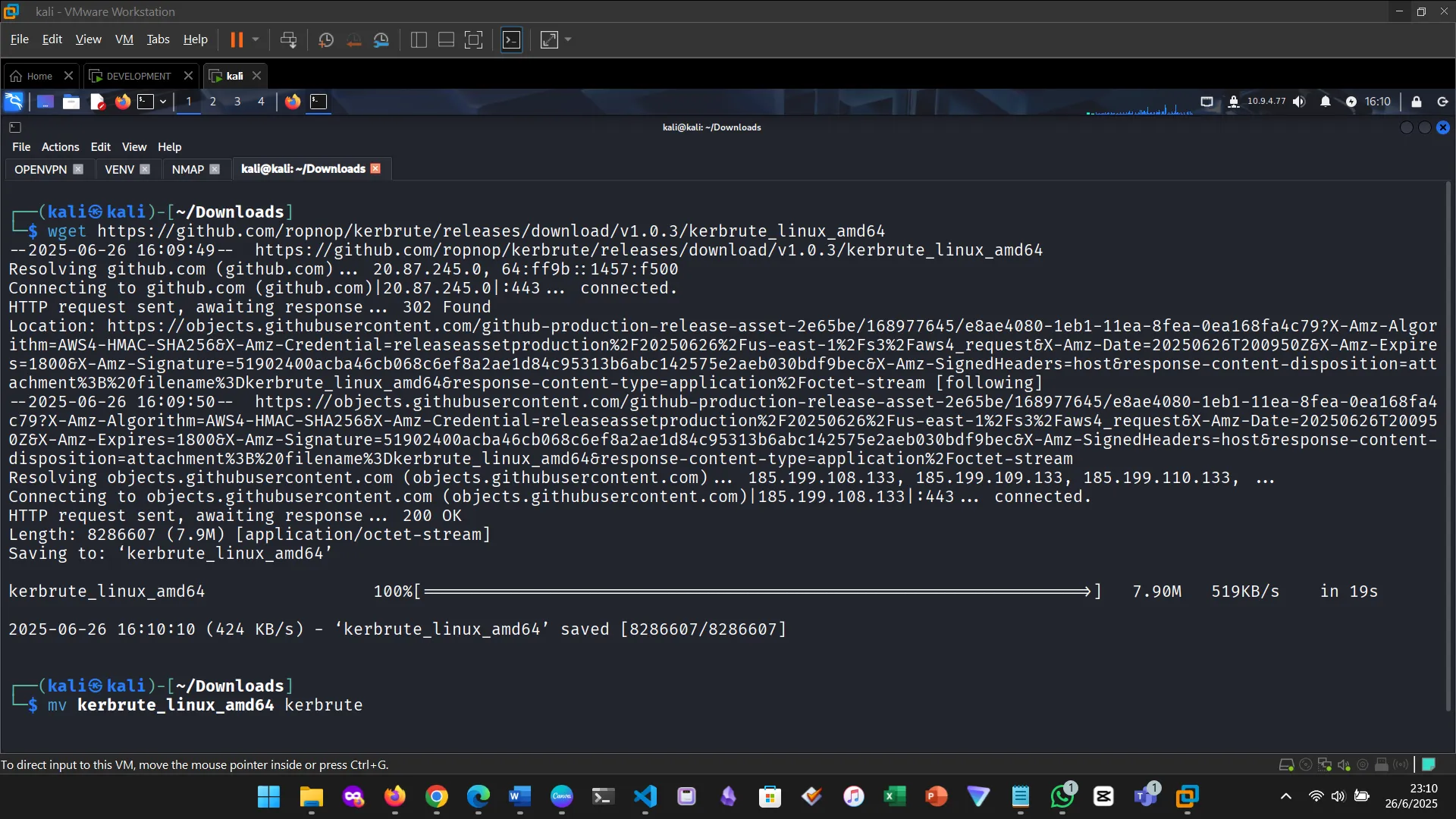1456x819 pixels.
Task: Close the OPENVPN terminal tab
Action: (78, 168)
